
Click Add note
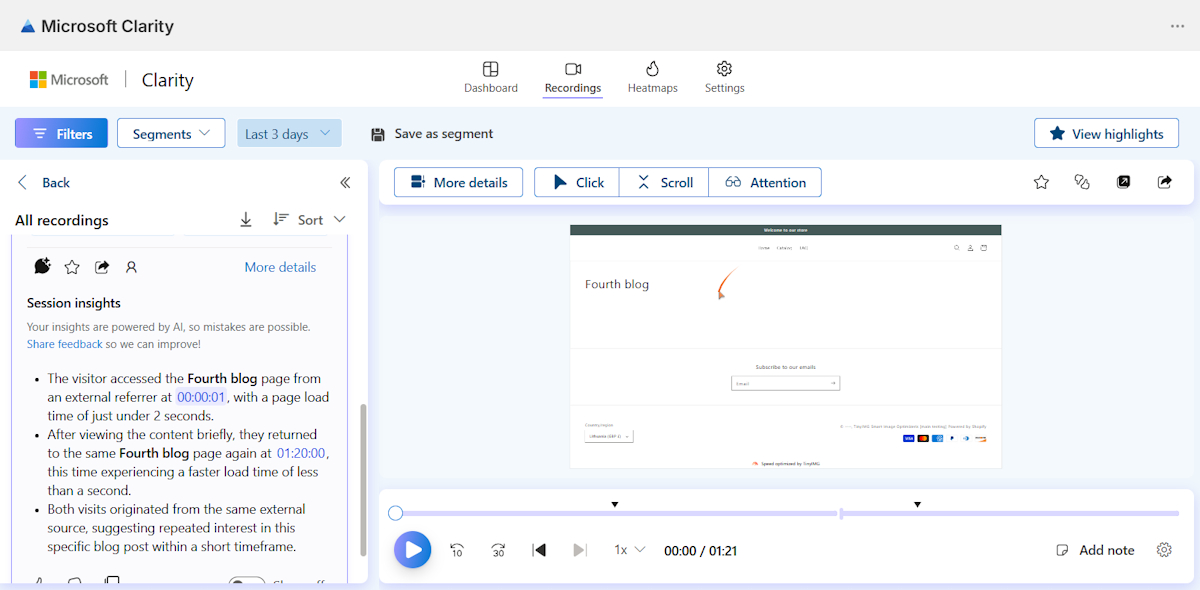pyautogui.click(x=1096, y=550)
